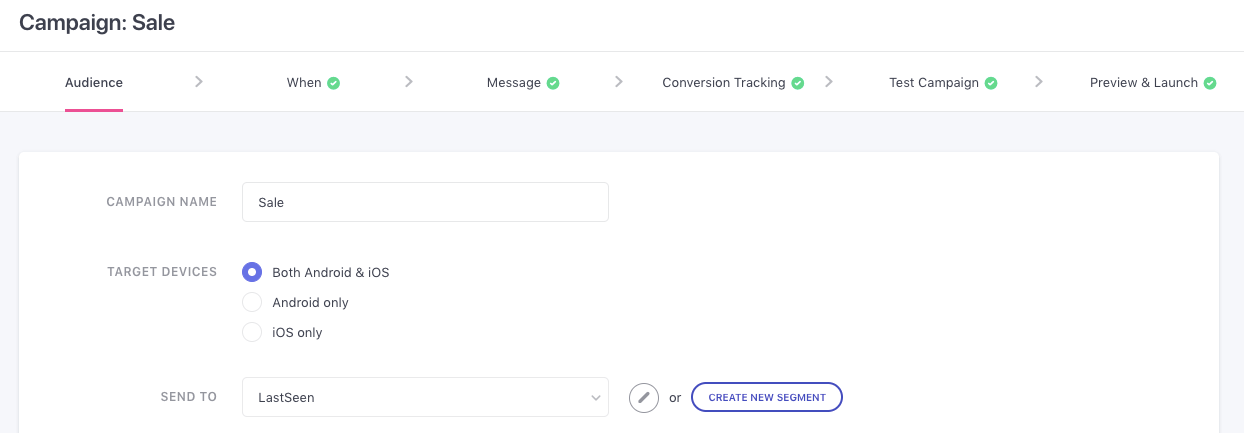Click the chevron arrow after Test Campaign

(1039, 82)
